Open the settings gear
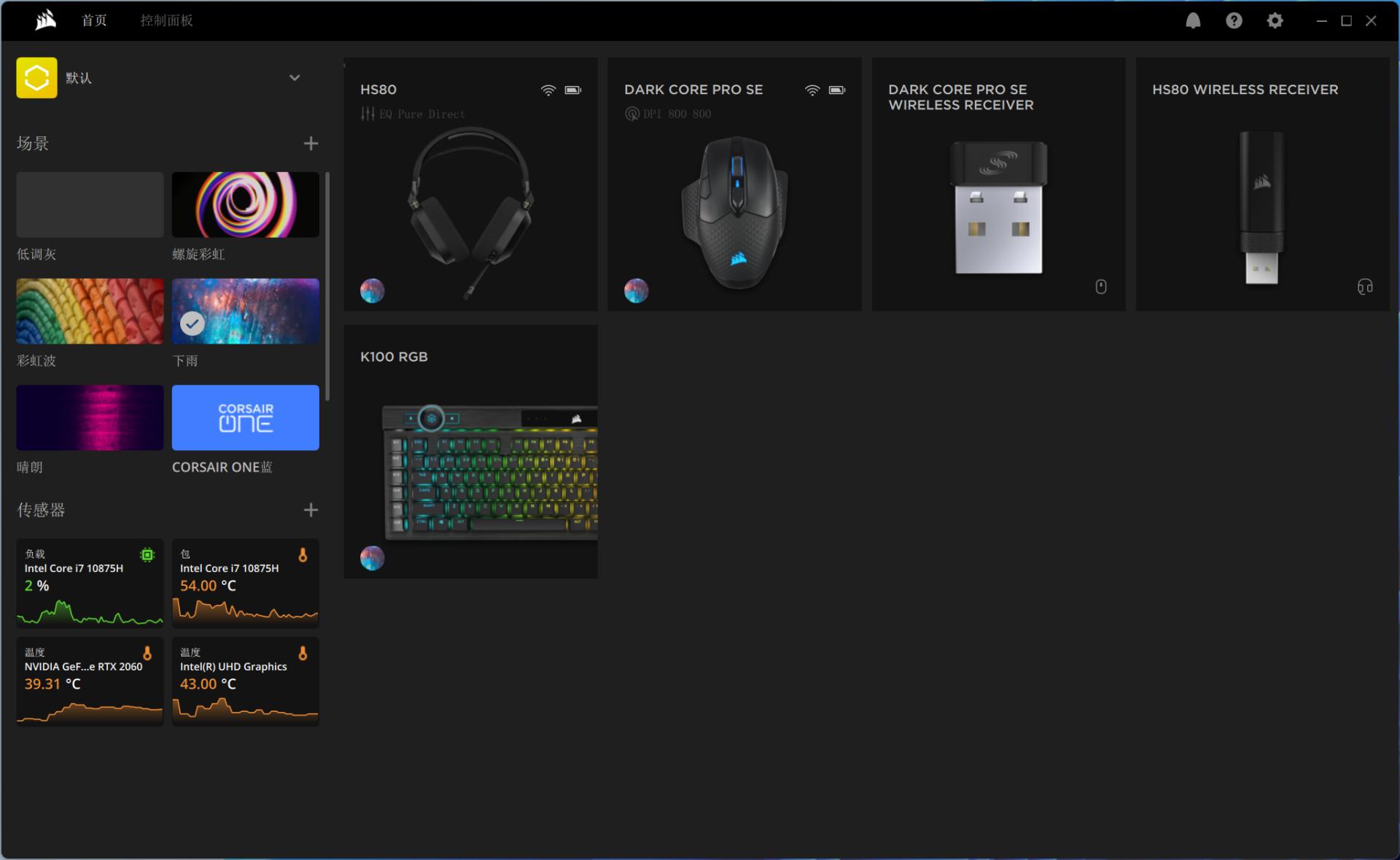This screenshot has height=860, width=1400. [x=1275, y=20]
